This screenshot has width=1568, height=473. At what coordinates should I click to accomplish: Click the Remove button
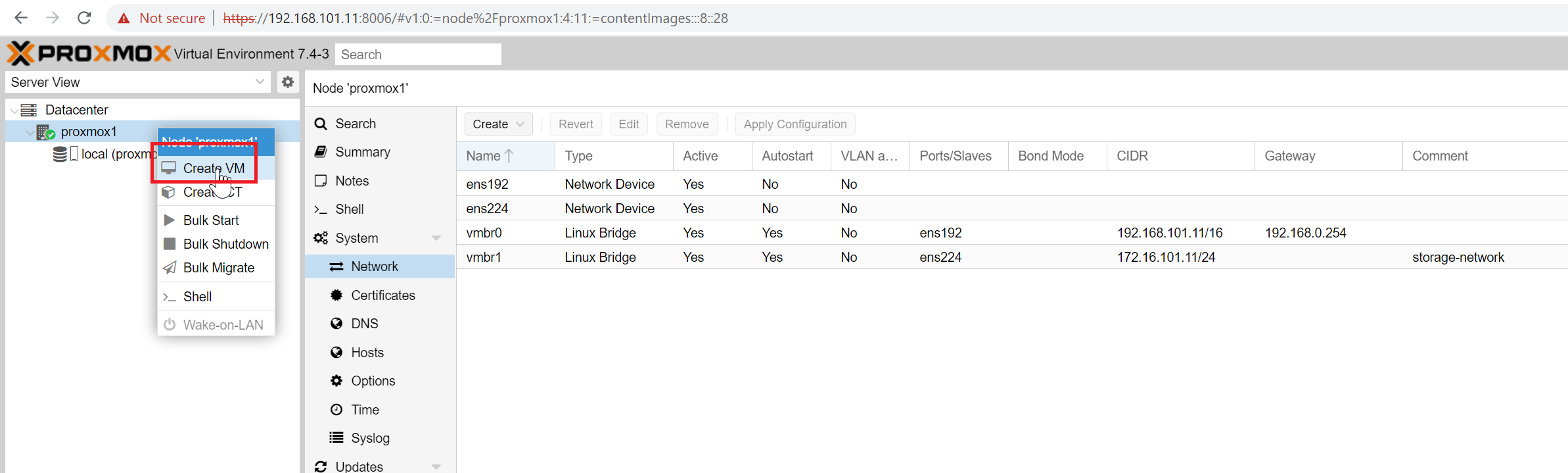[687, 124]
